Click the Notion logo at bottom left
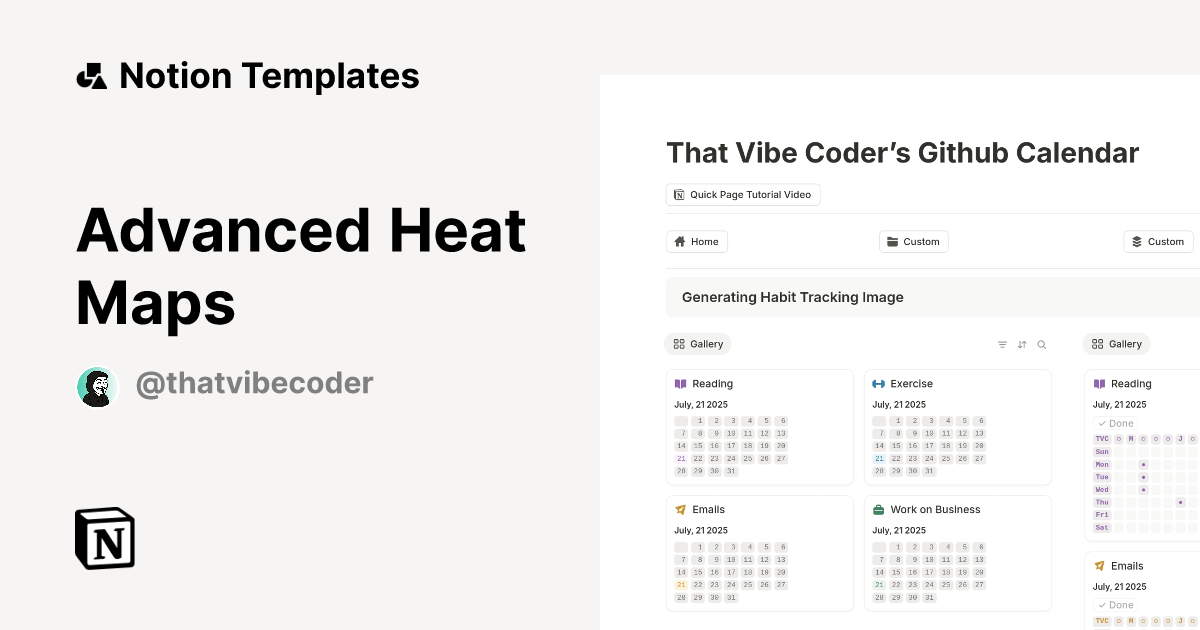 click(x=104, y=538)
